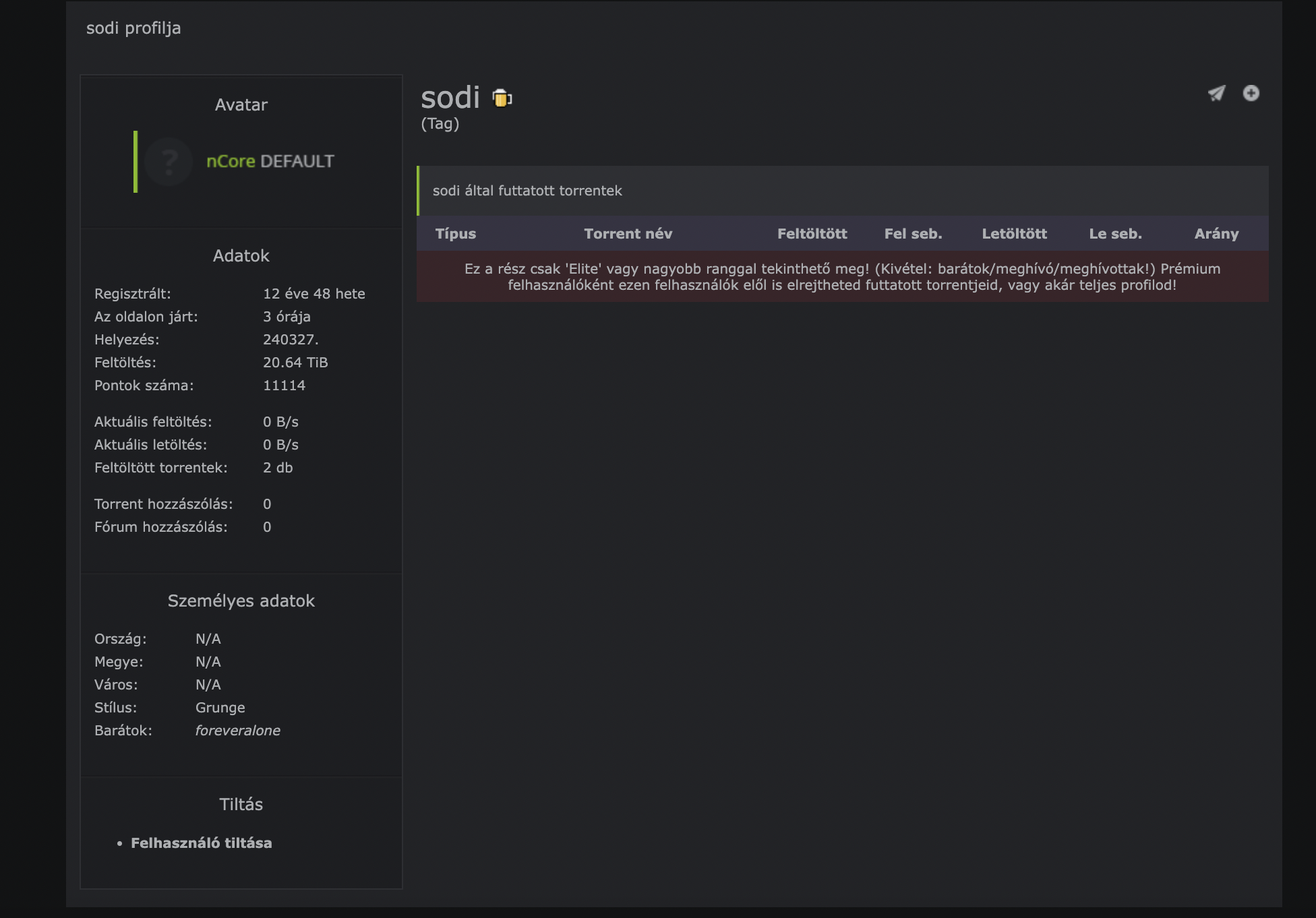Click the Le seb. column header
This screenshot has width=1316, height=918.
pyautogui.click(x=1115, y=234)
